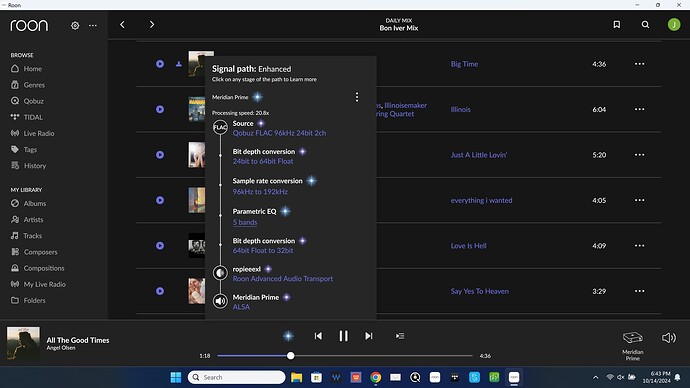690x388 pixels.
Task: Click the Windows taskbar Search box
Action: click(237, 377)
